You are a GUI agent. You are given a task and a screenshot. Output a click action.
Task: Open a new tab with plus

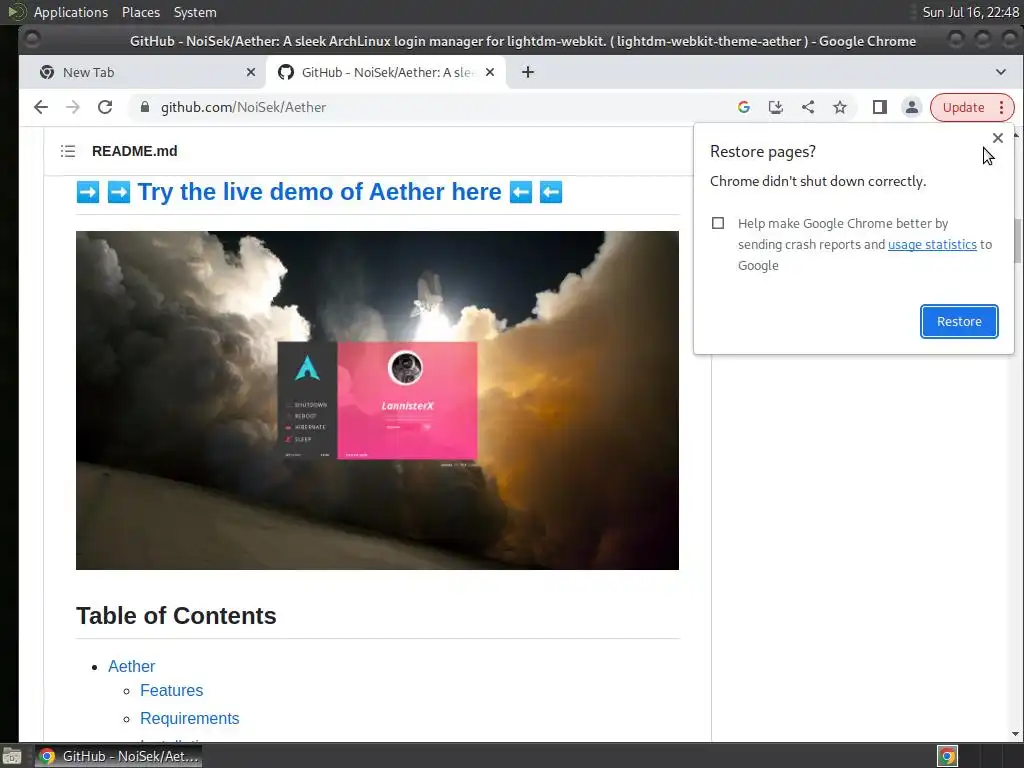pos(528,72)
